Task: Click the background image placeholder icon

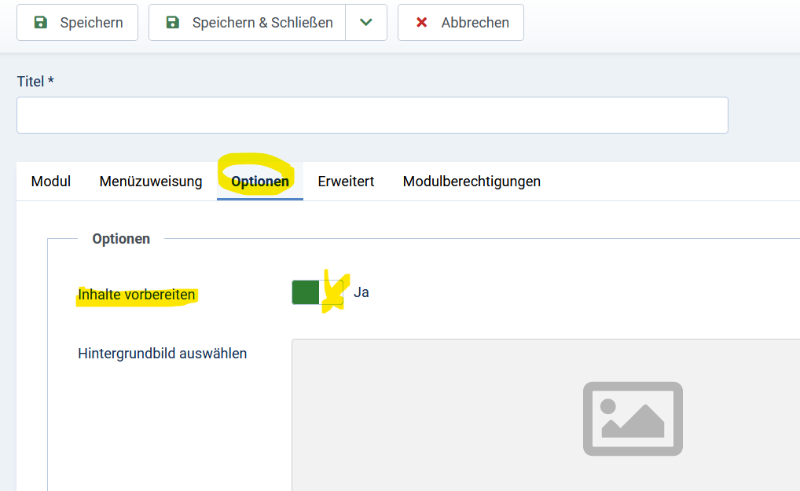Action: click(633, 419)
